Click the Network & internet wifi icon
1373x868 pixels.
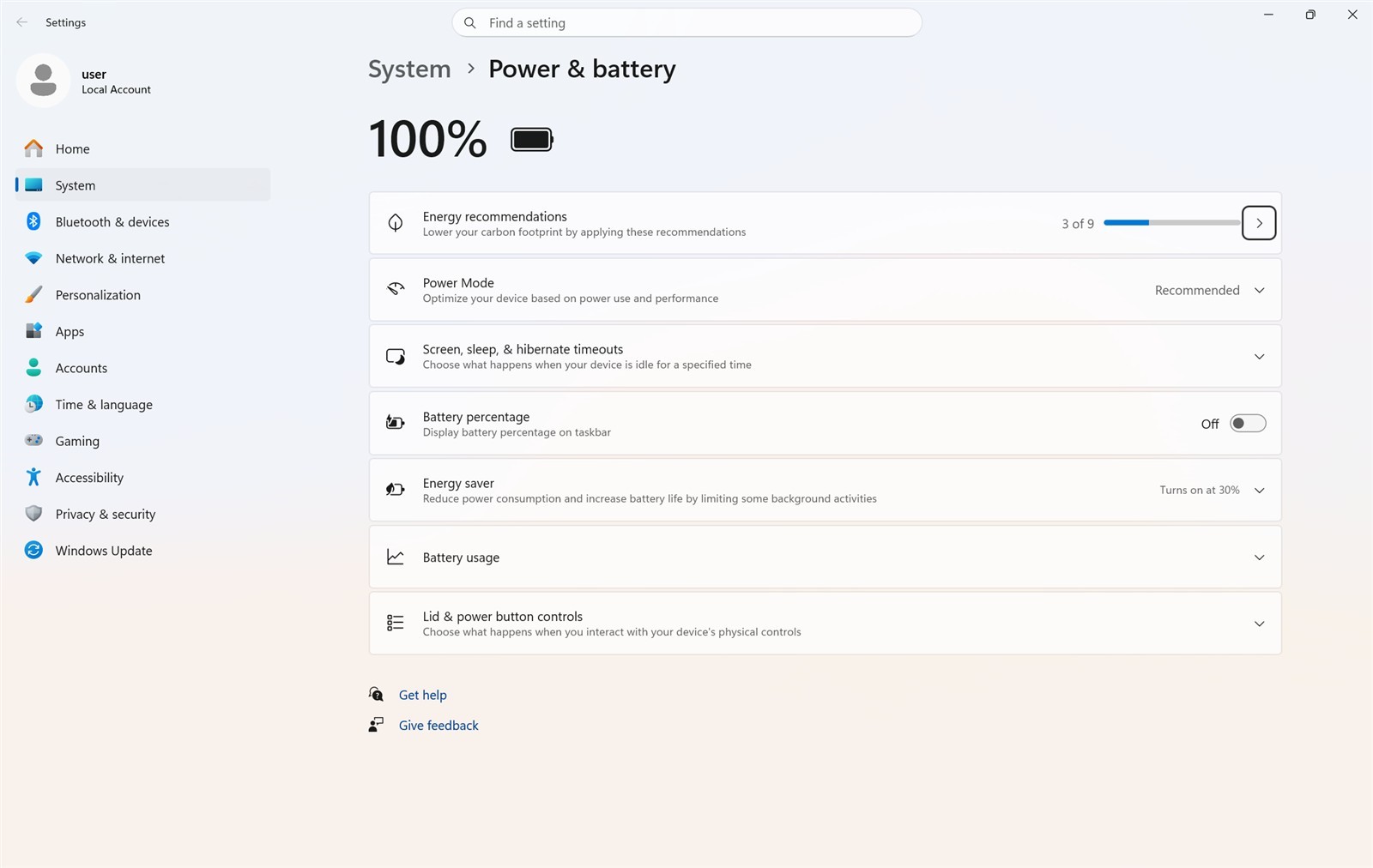(x=33, y=258)
